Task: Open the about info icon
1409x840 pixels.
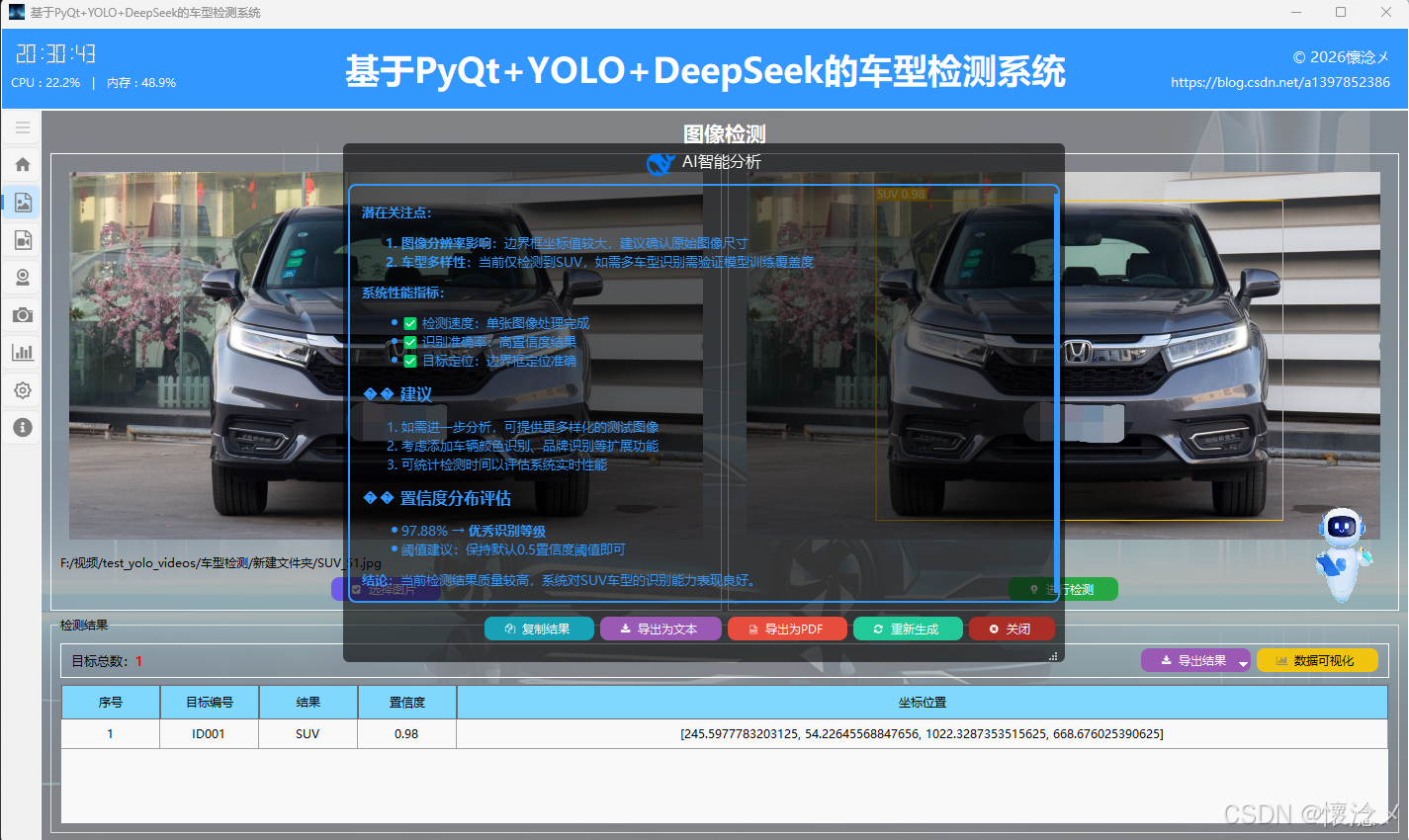Action: (23, 428)
